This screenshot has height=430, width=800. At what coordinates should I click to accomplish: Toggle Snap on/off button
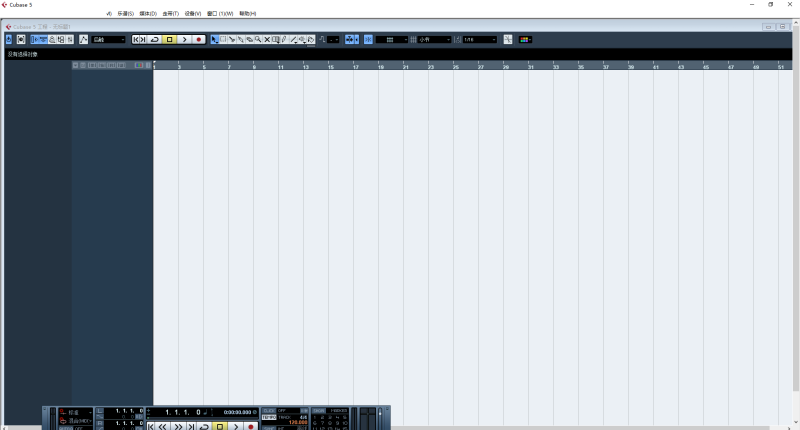pyautogui.click(x=368, y=39)
